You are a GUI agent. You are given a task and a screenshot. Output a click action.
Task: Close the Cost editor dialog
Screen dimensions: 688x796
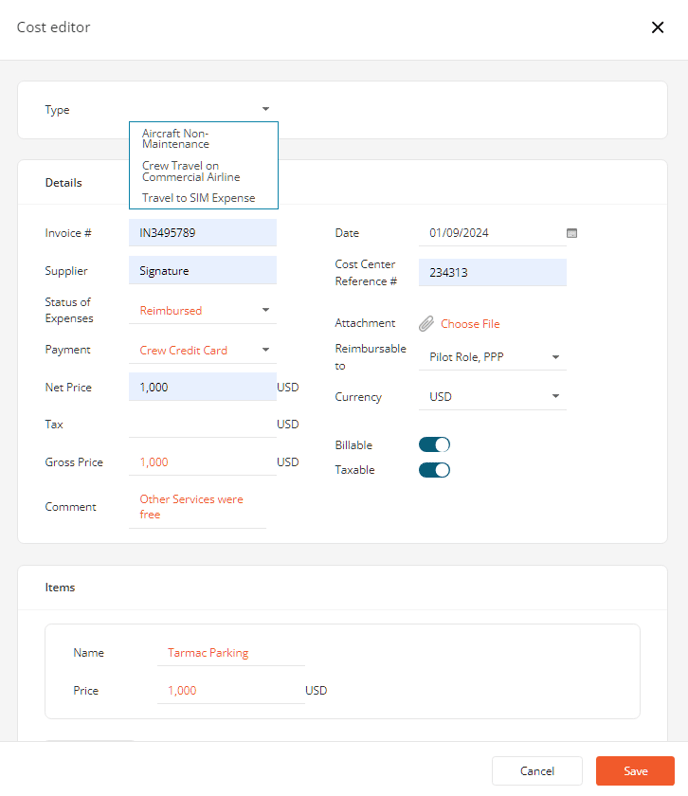click(658, 27)
